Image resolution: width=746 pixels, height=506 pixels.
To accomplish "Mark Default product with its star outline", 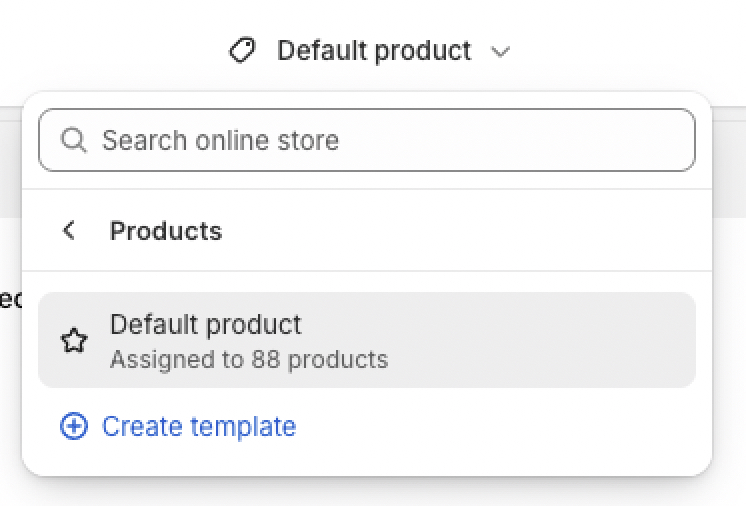I will click(74, 340).
